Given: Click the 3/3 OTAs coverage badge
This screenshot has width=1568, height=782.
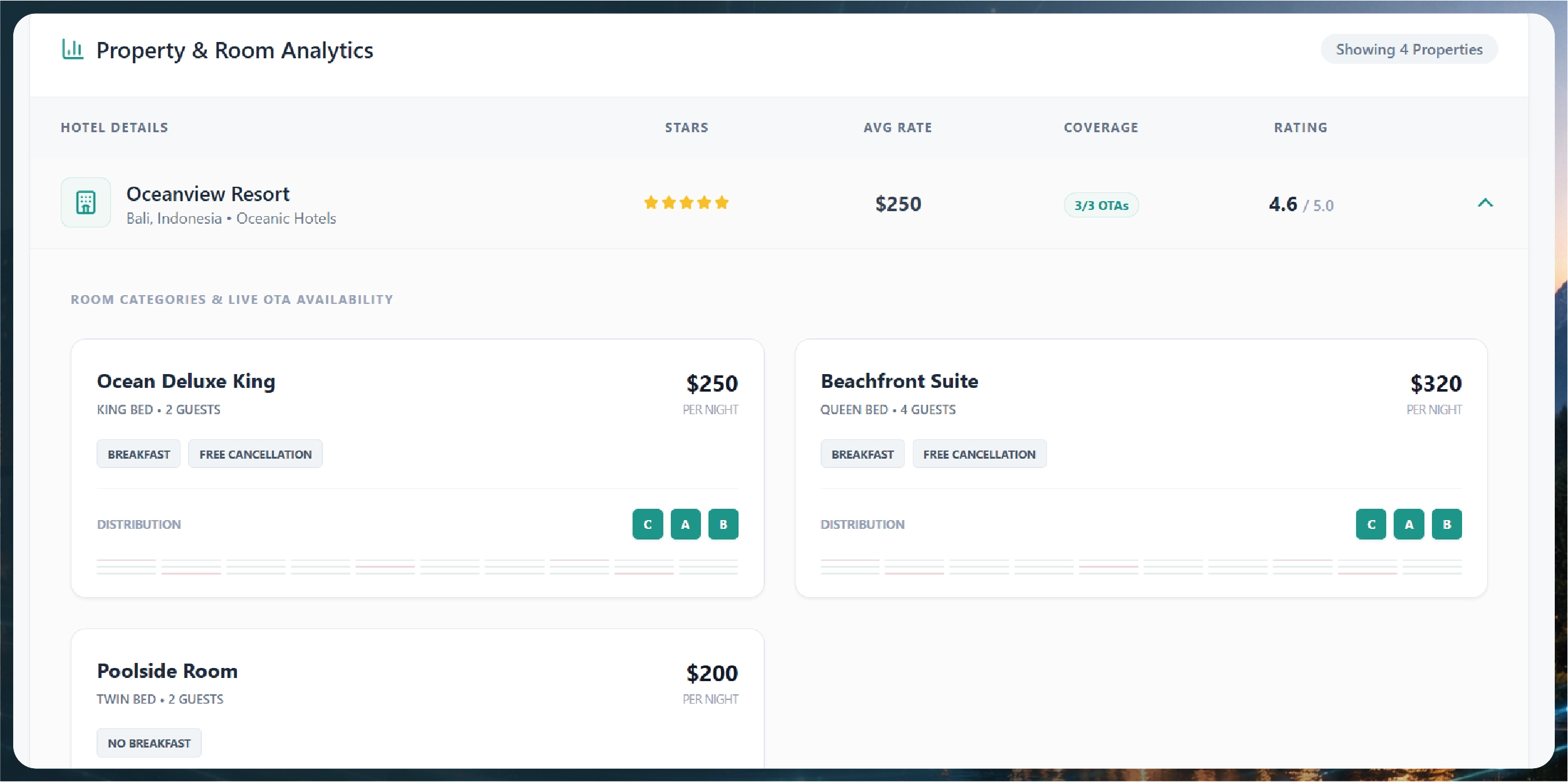Looking at the screenshot, I should pos(1101,206).
